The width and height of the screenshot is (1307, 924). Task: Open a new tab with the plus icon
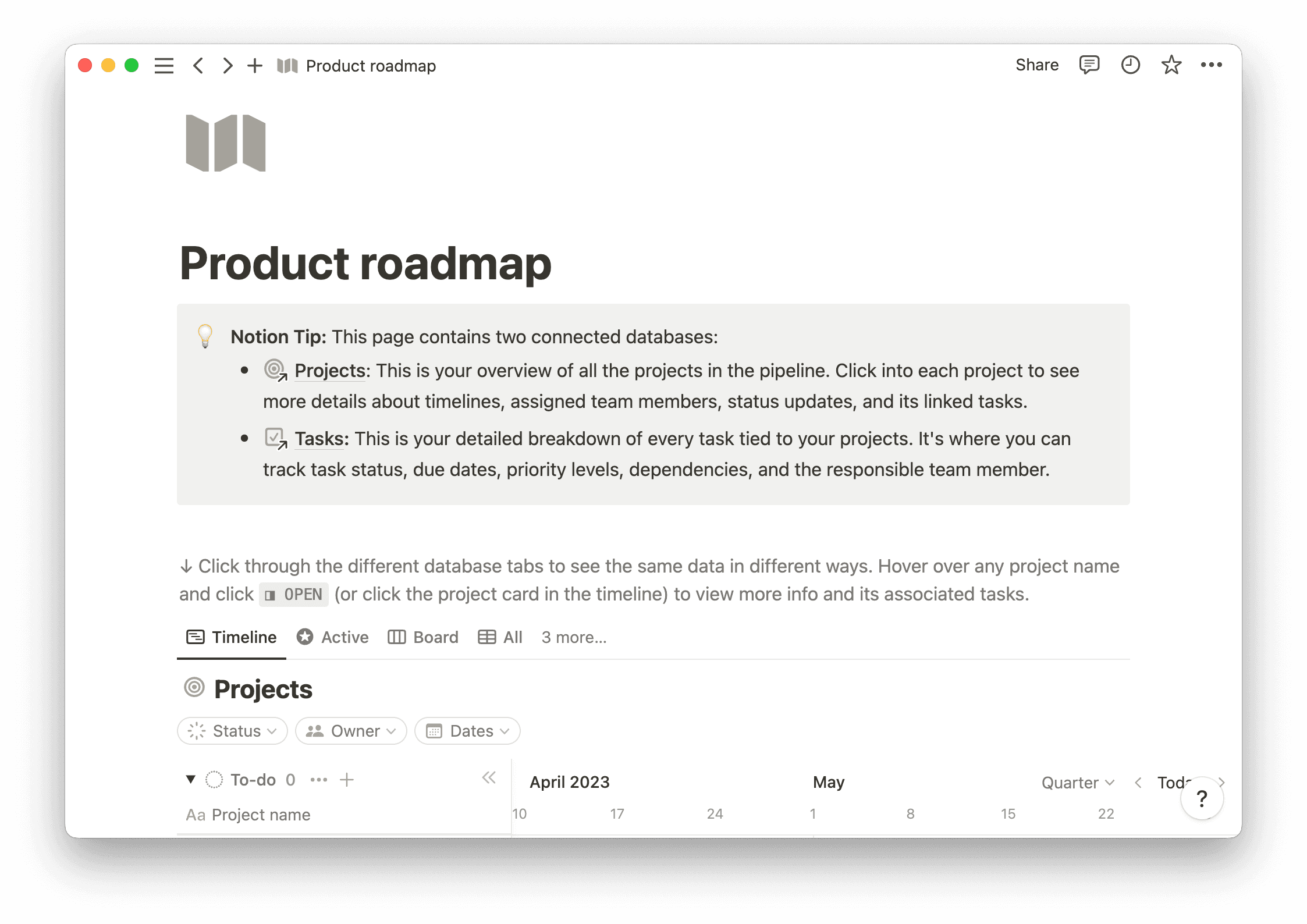(x=254, y=65)
